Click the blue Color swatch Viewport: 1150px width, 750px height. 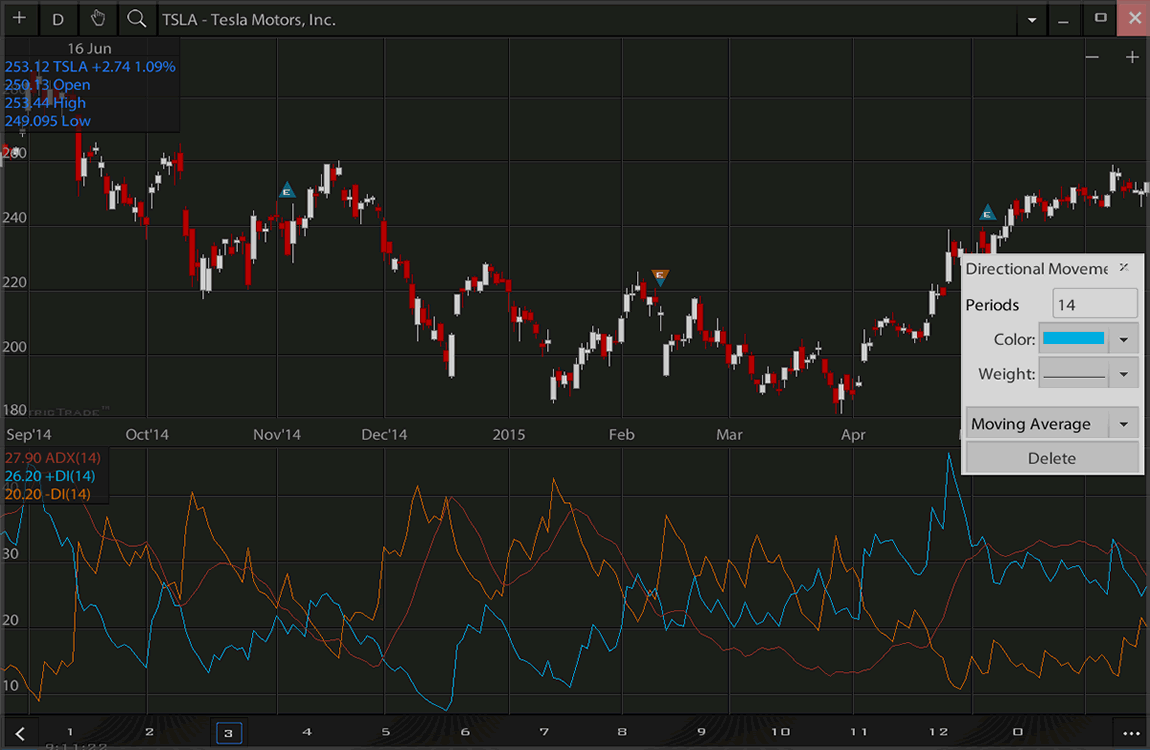pos(1073,339)
